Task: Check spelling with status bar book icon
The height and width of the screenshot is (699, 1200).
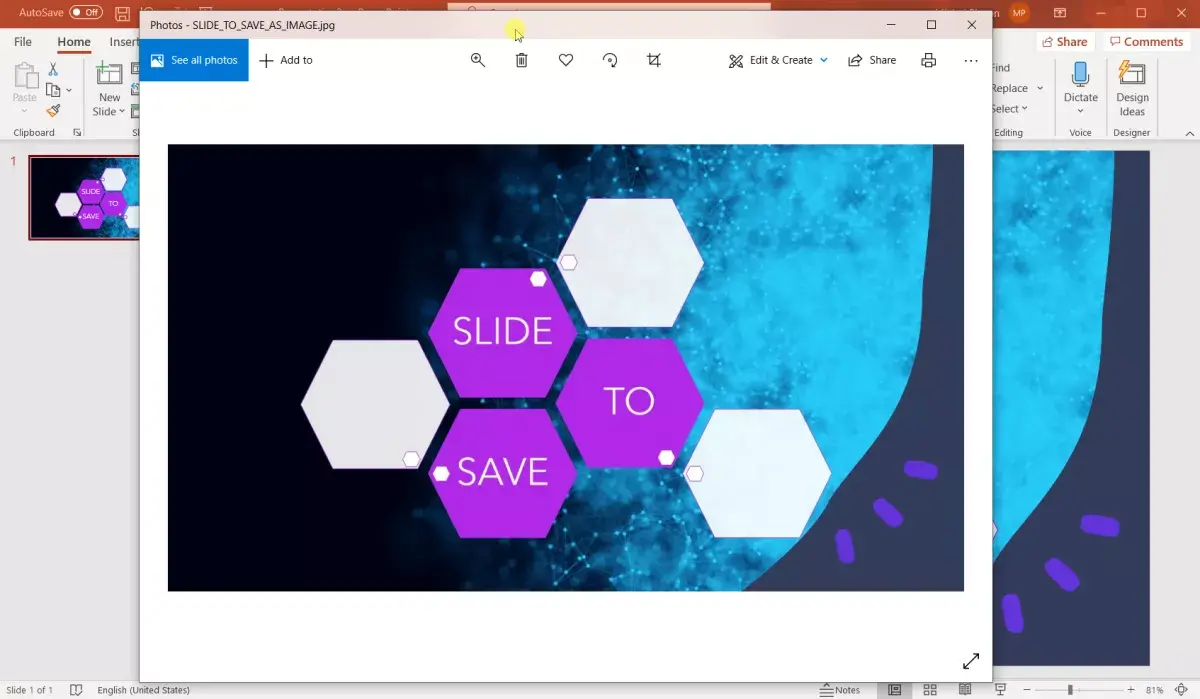Action: pyautogui.click(x=76, y=690)
